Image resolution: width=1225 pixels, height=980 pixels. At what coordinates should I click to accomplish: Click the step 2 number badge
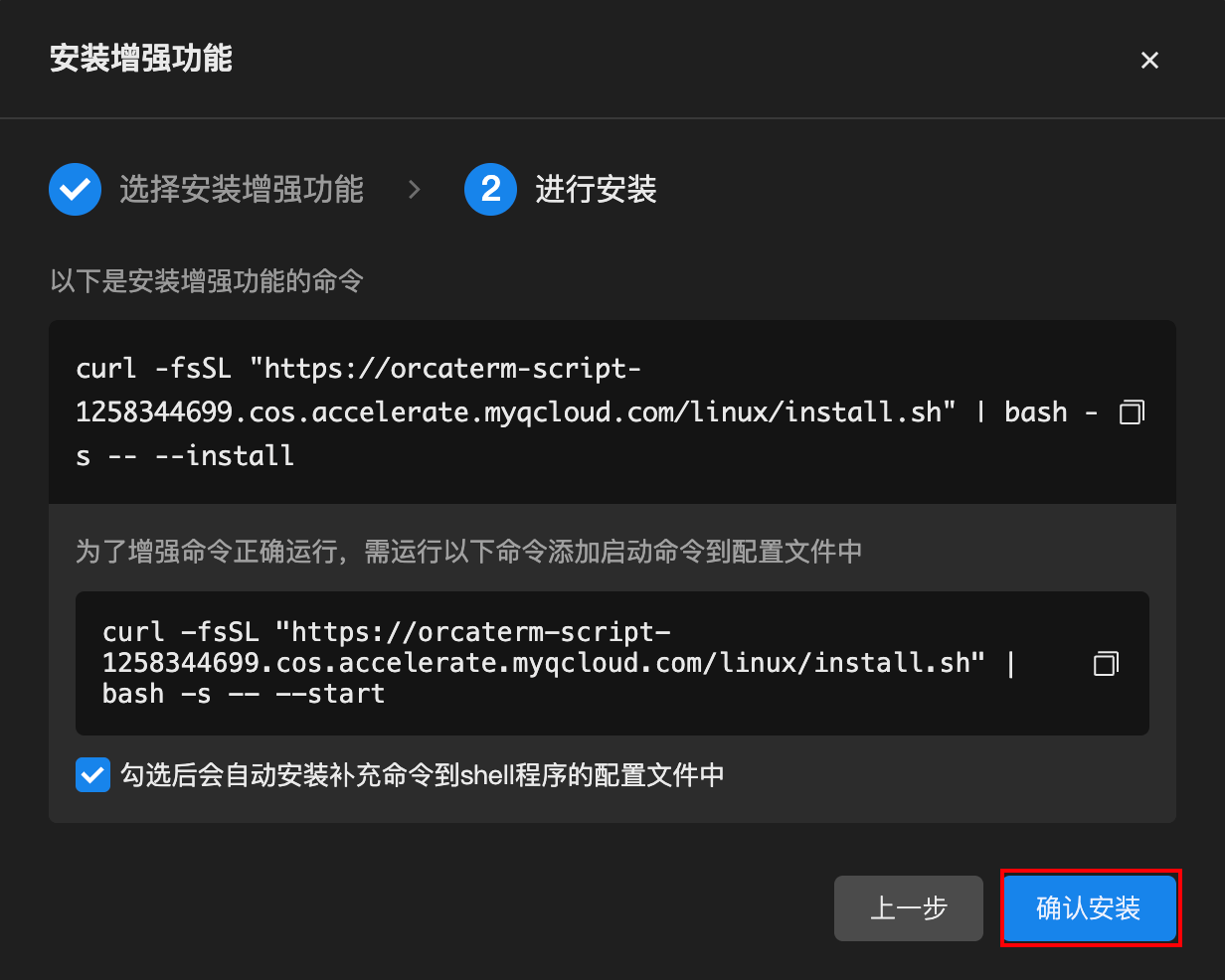click(490, 189)
